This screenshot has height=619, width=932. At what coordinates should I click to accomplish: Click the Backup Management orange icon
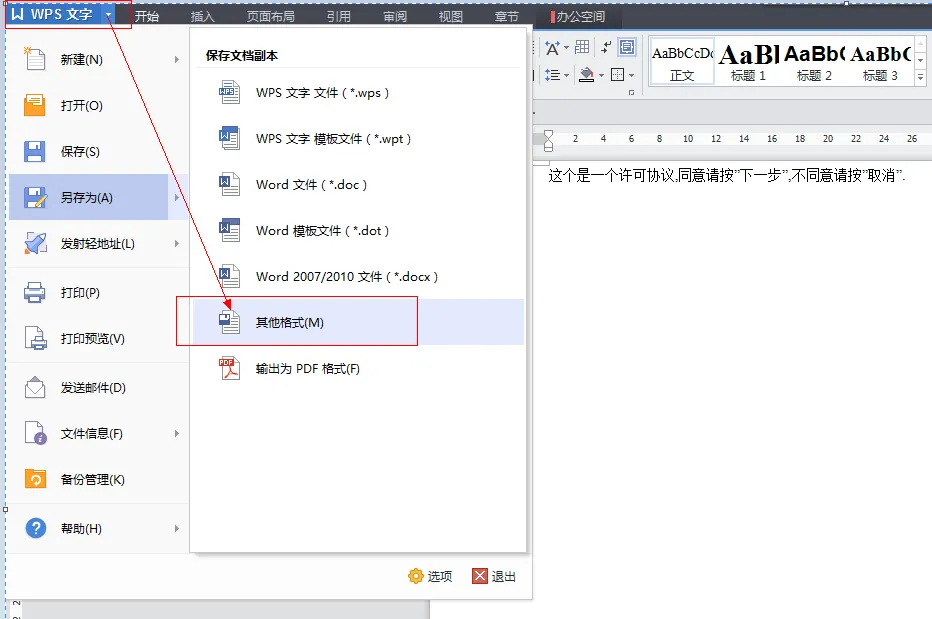pos(35,479)
